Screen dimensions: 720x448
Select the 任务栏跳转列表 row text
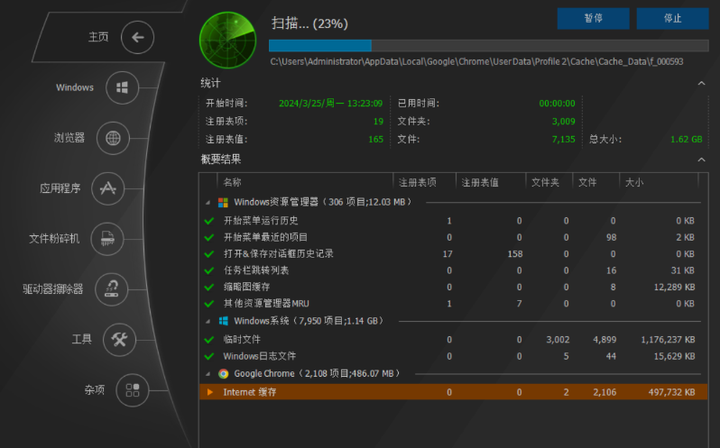click(x=256, y=270)
